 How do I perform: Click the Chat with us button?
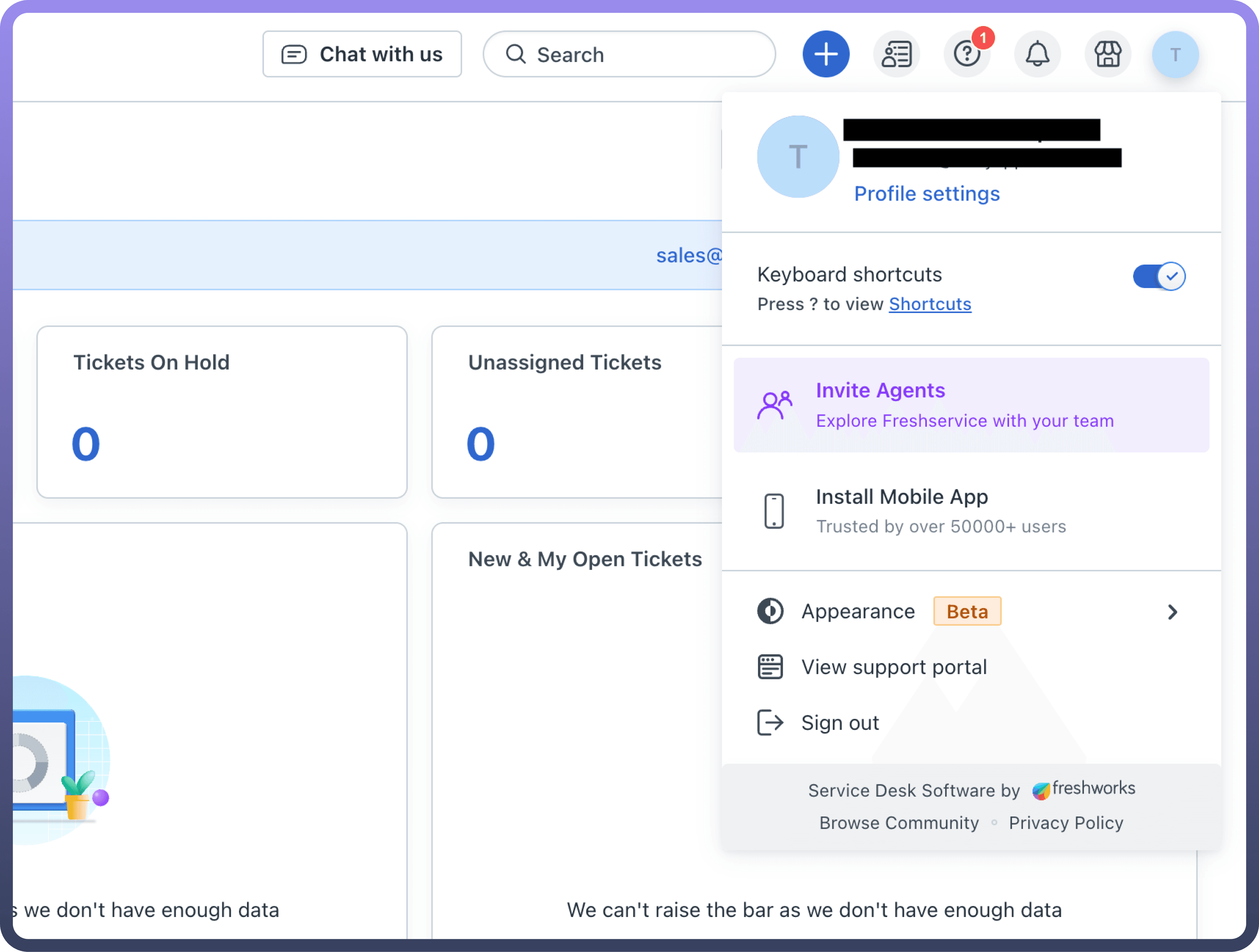(x=362, y=55)
